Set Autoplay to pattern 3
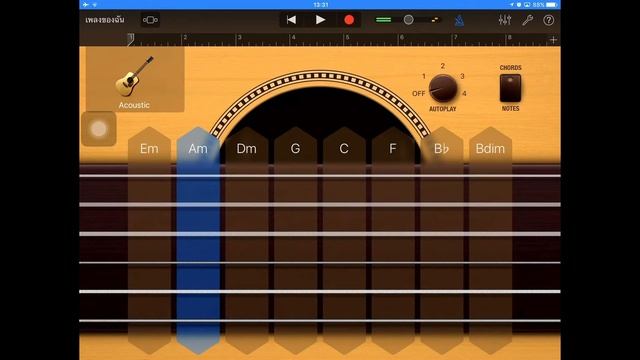The image size is (640, 360). tap(462, 76)
